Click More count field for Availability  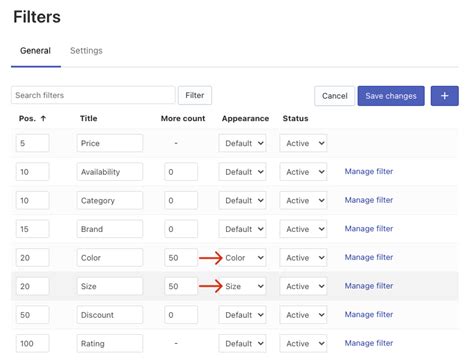181,172
